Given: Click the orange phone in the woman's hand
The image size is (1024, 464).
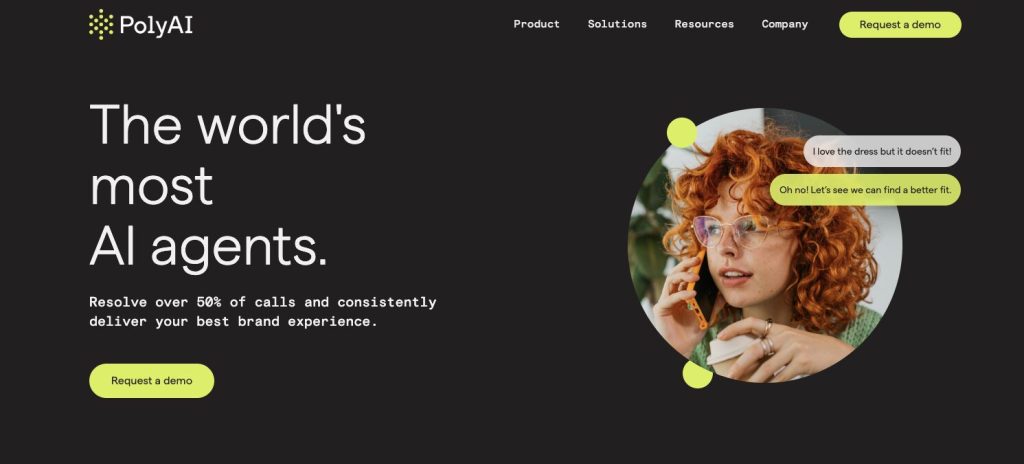Looking at the screenshot, I should click(x=695, y=289).
